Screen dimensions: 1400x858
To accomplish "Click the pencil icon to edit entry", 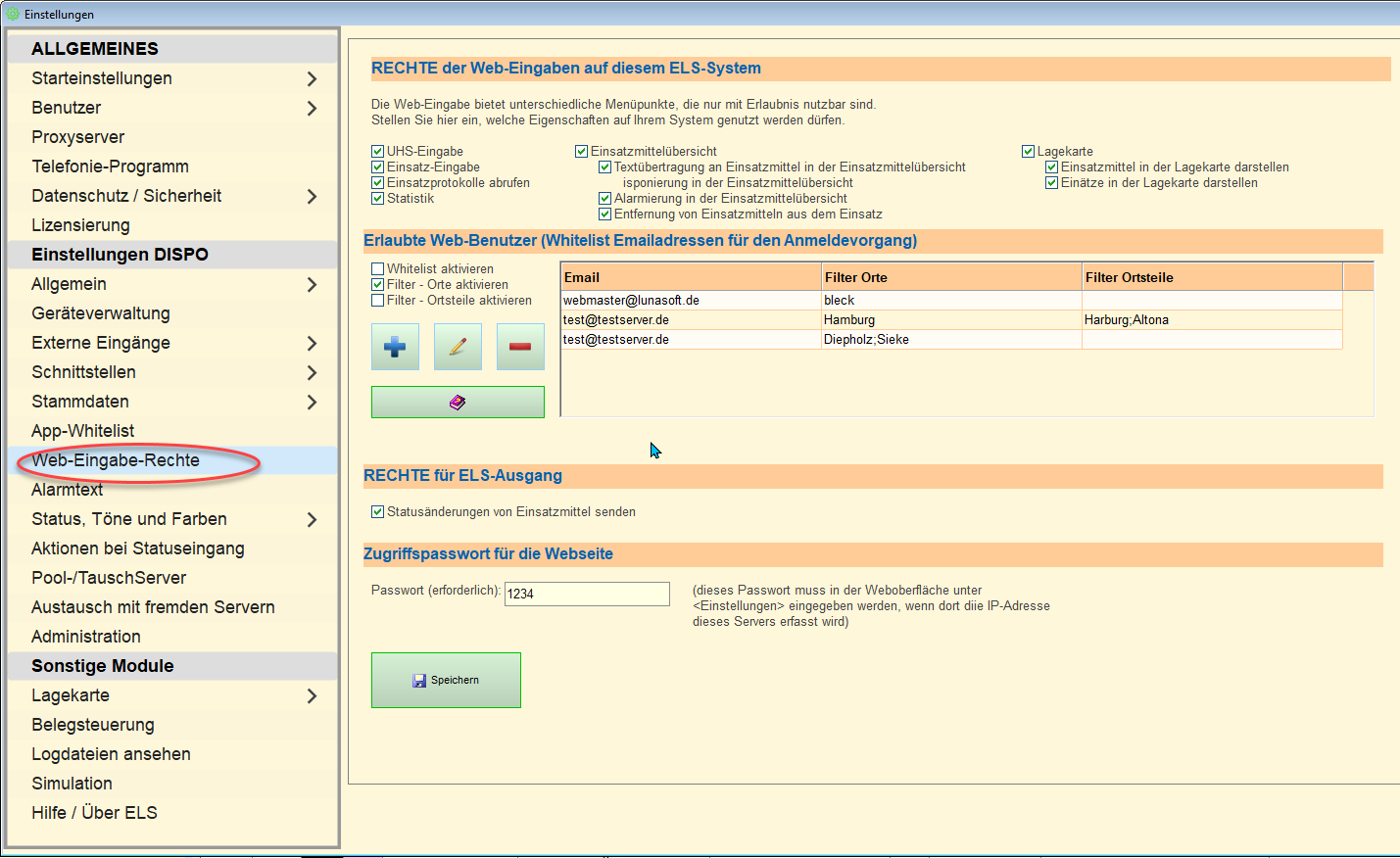I will coord(458,347).
